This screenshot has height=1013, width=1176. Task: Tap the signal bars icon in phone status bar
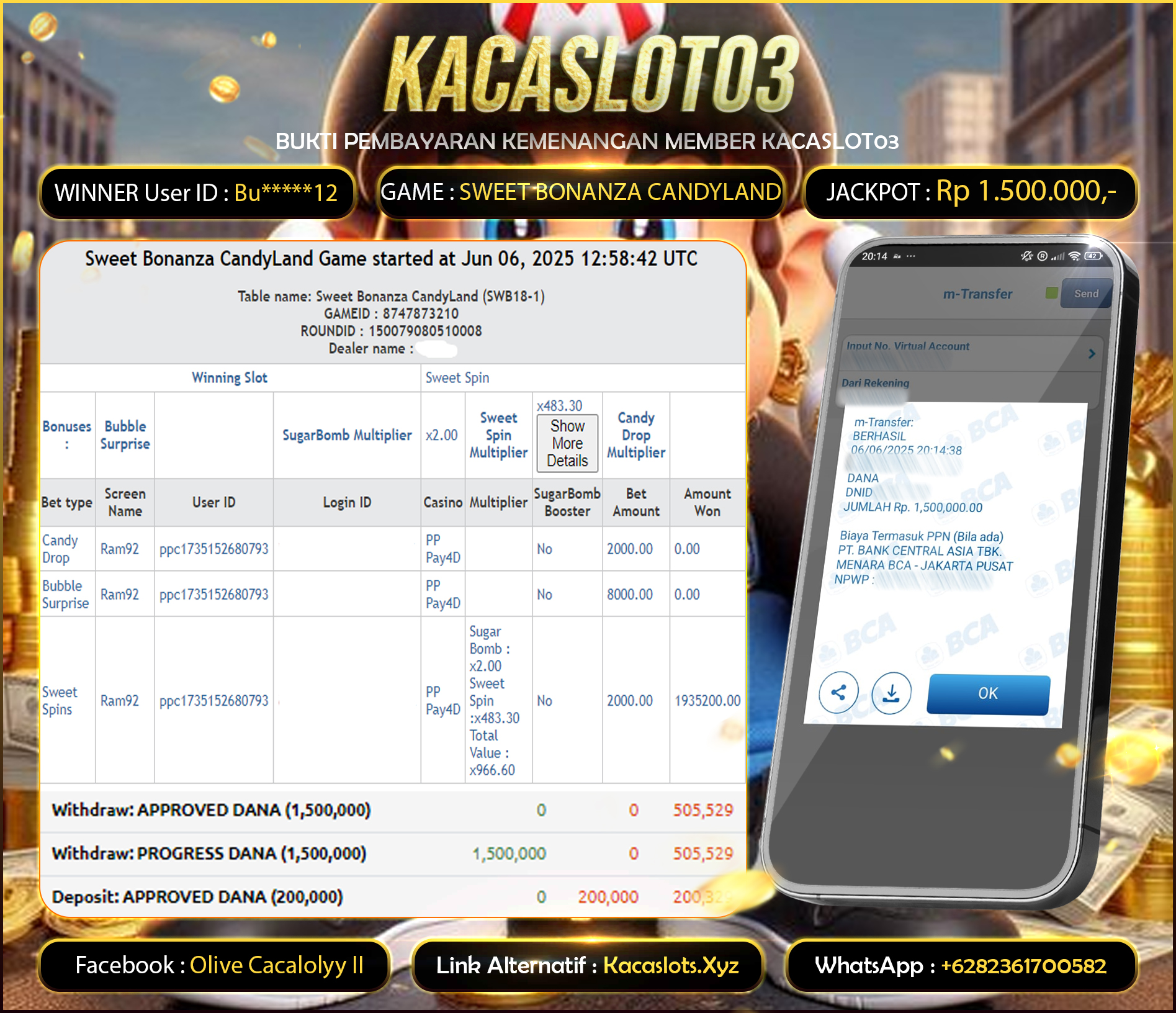click(x=1057, y=256)
